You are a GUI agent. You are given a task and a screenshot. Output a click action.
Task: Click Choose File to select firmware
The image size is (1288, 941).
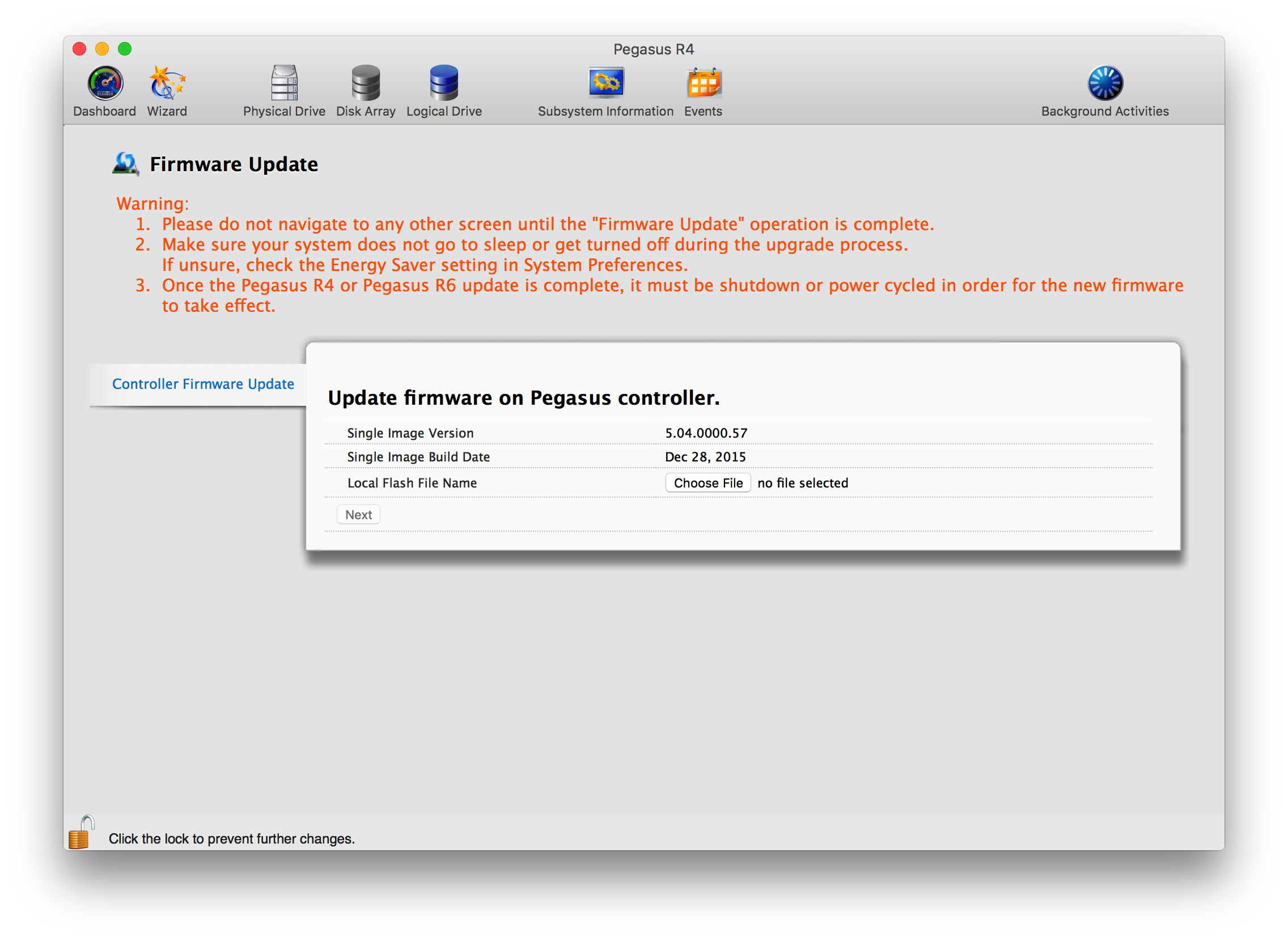tap(707, 482)
